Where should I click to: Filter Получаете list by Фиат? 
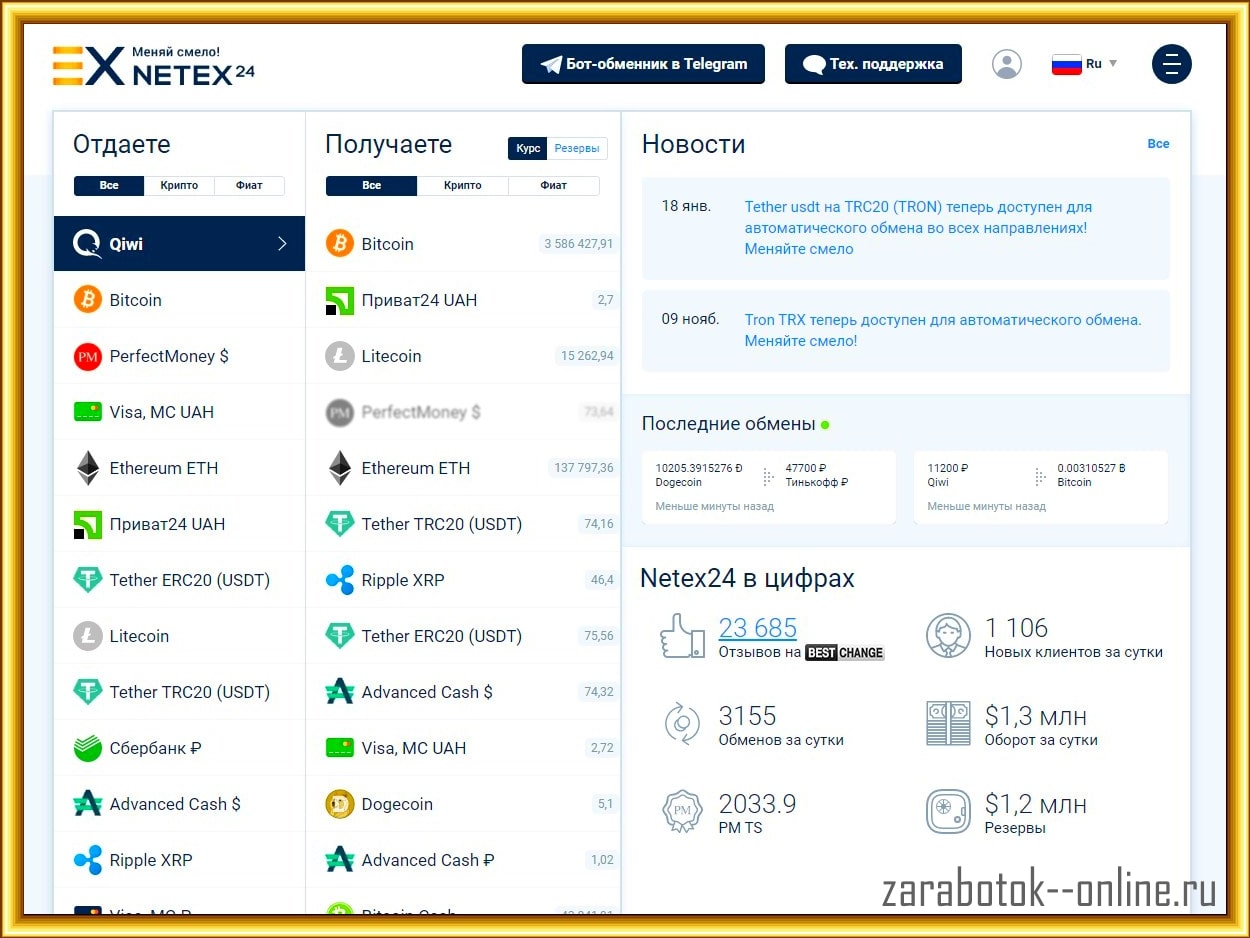click(x=553, y=186)
